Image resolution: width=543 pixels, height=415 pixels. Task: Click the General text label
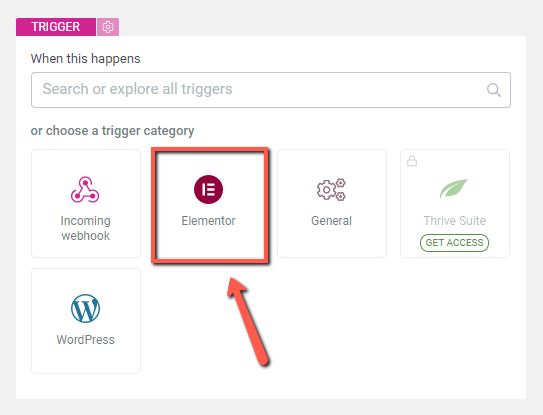[331, 221]
